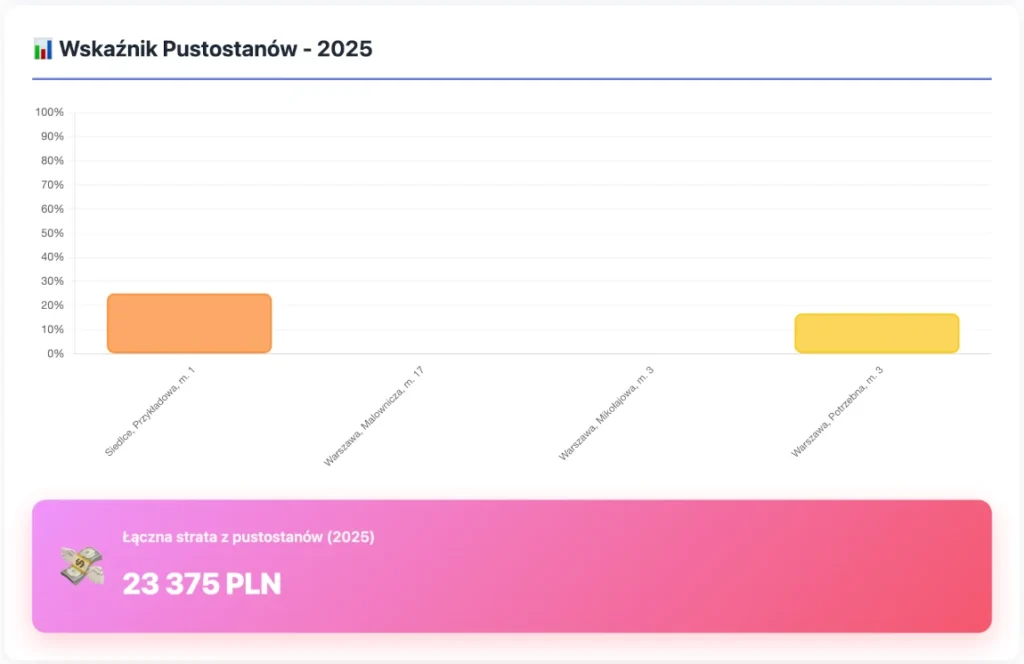
Task: Click the flying money icon
Action: [x=82, y=566]
